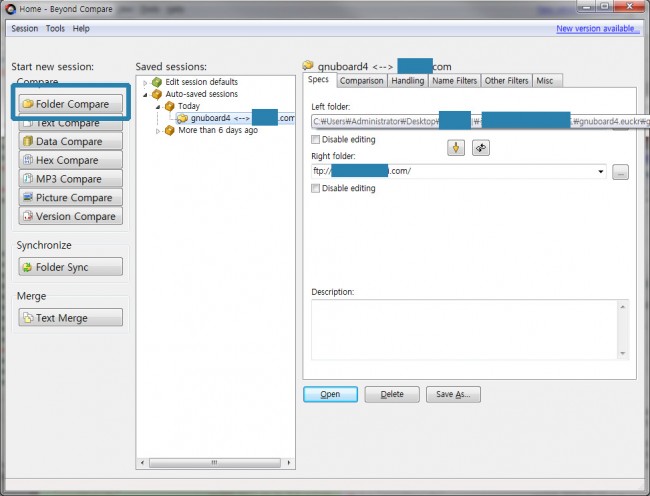Screen dimensions: 650x496
Task: Switch to the Name Filters tab
Action: [x=453, y=81]
